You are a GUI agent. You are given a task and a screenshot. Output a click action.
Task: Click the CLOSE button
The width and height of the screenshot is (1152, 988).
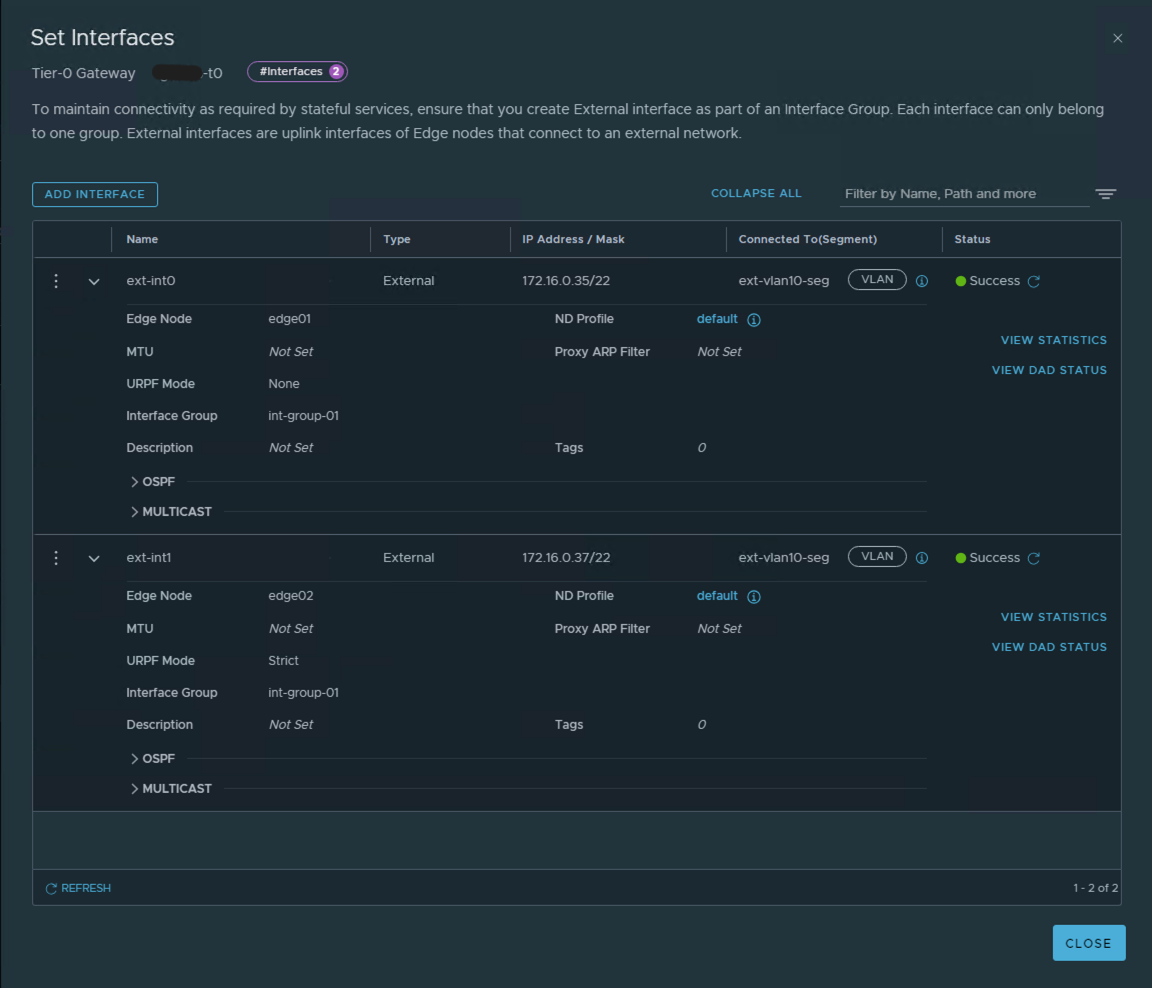click(1089, 943)
